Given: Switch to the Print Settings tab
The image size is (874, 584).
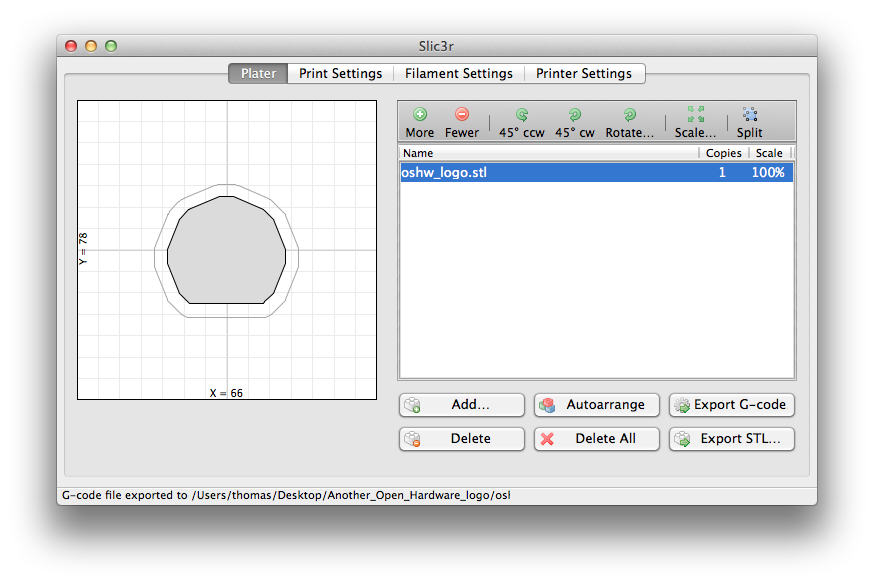Looking at the screenshot, I should 341,73.
